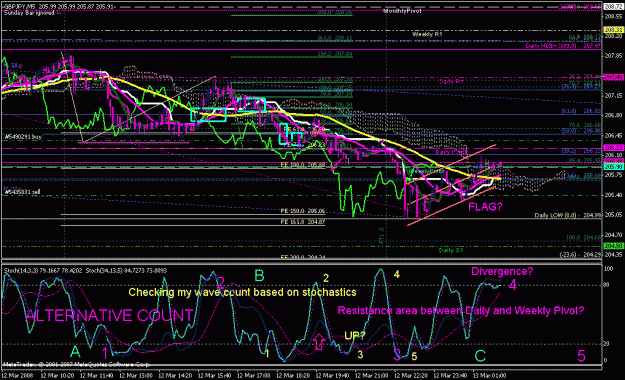Click the 'FE 250.0 205.06' expansion label
Viewport: 625px width, 380px height.
pyautogui.click(x=303, y=211)
